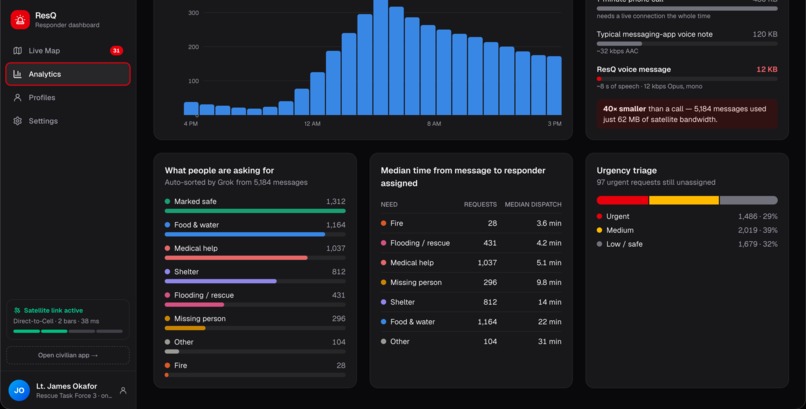806x409 pixels.
Task: Click the NEED column header
Action: (x=389, y=204)
